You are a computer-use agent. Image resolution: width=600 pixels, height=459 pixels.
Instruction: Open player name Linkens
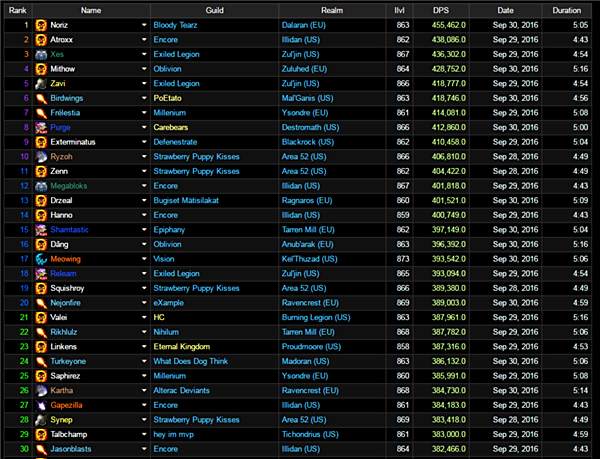(64, 347)
